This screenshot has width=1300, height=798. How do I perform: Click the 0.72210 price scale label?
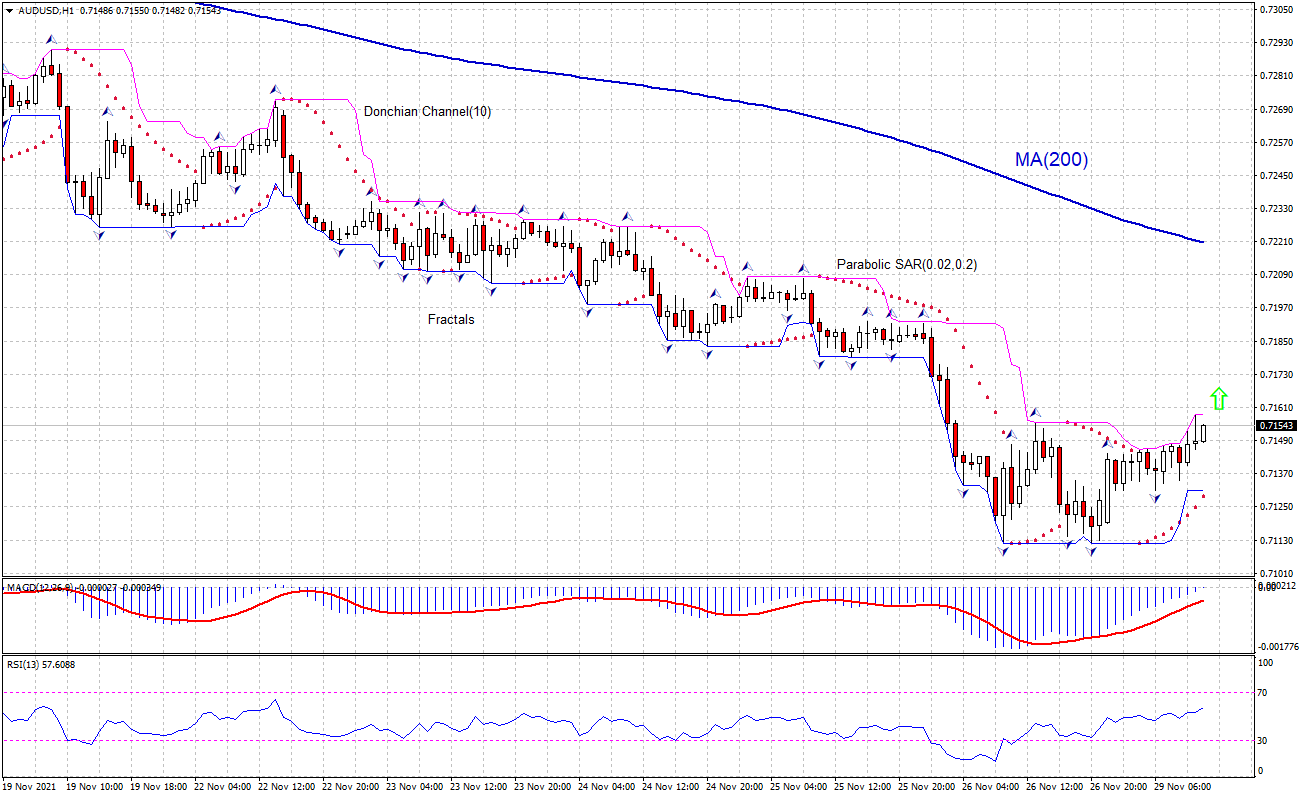[1276, 242]
